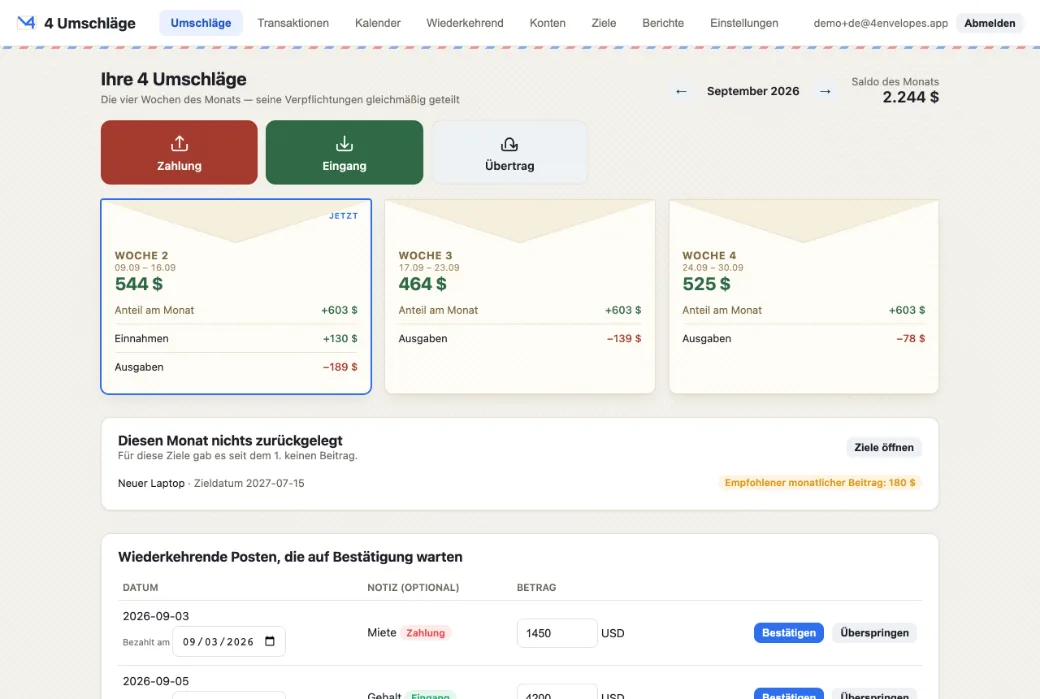Screen dimensions: 1040x699
Task: Go to previous month with left arrow
Action: click(681, 92)
